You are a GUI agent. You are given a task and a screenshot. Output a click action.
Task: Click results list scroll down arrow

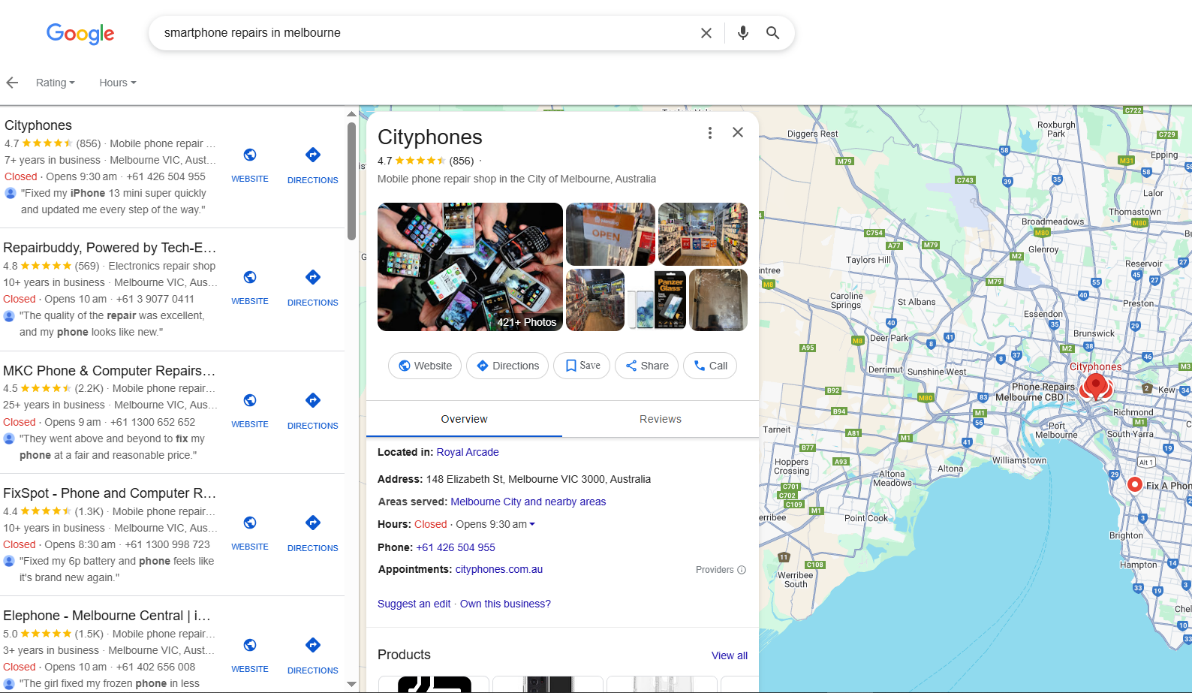(x=351, y=684)
